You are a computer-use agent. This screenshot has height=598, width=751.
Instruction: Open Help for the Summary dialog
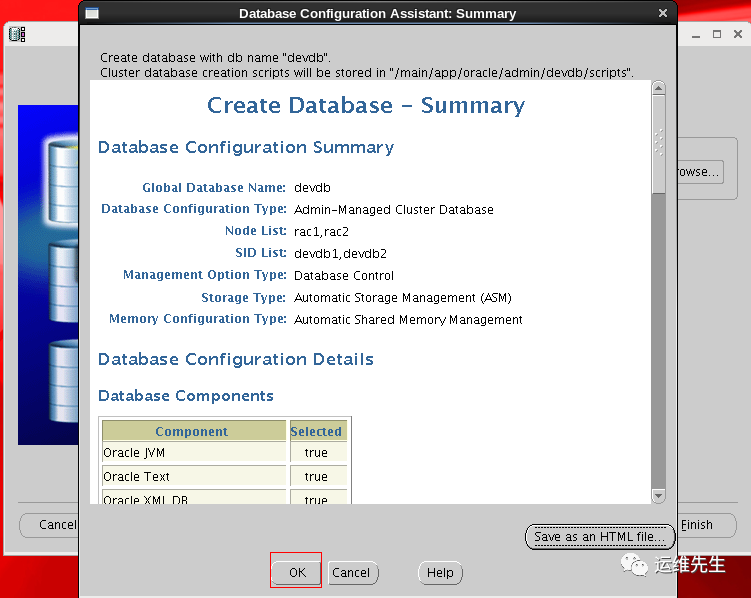pos(440,573)
